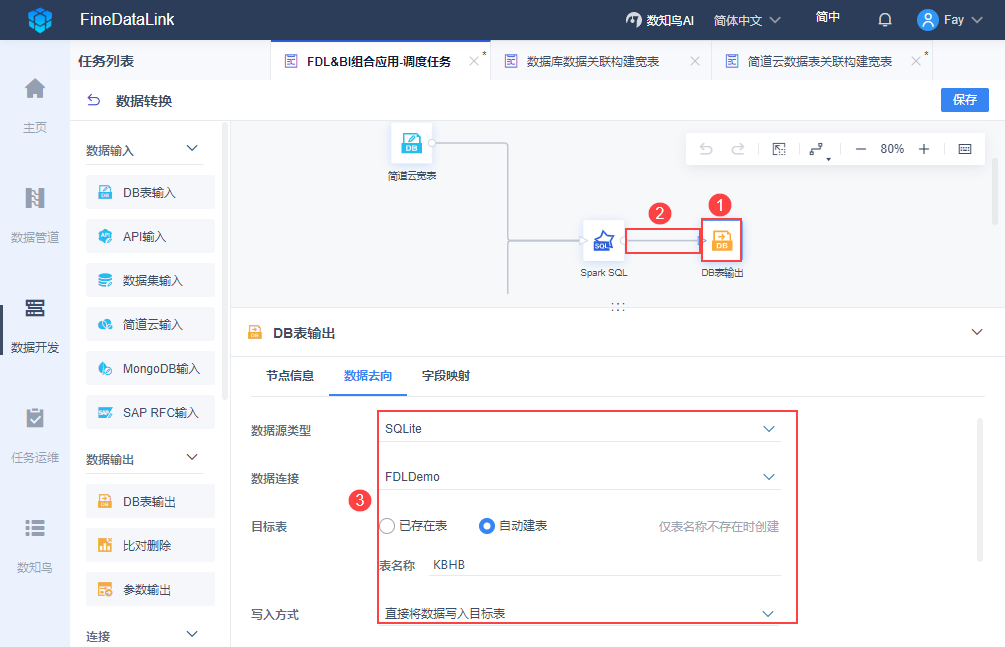Click the Fay user avatar
Screen dimensions: 1005x647
pos(927,20)
